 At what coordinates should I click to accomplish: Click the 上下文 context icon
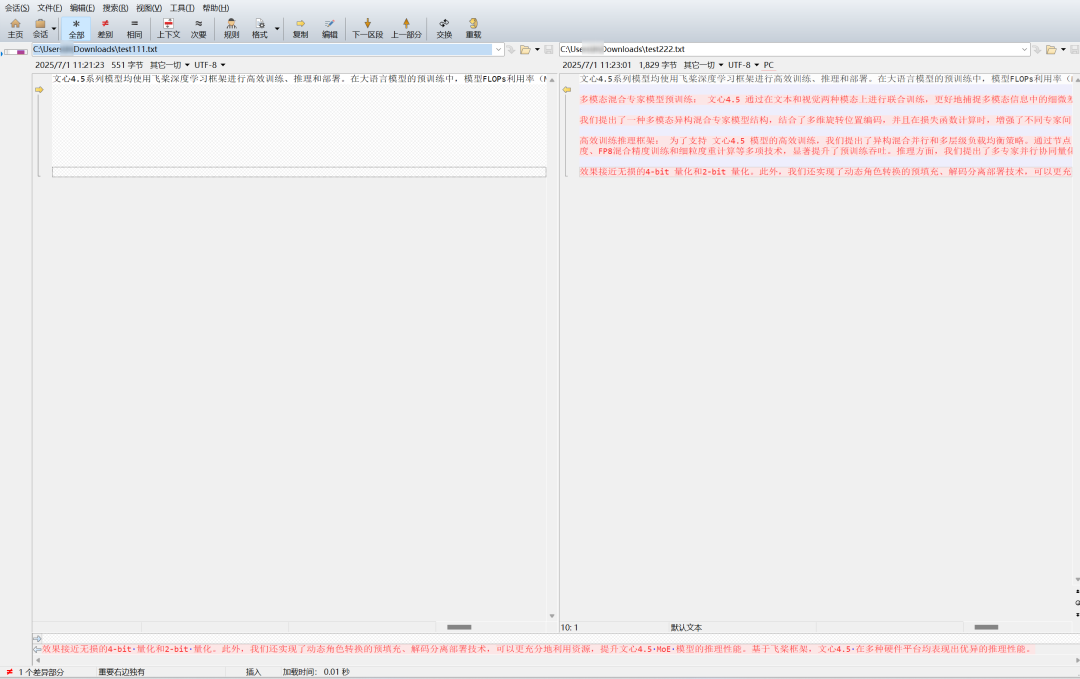168,28
